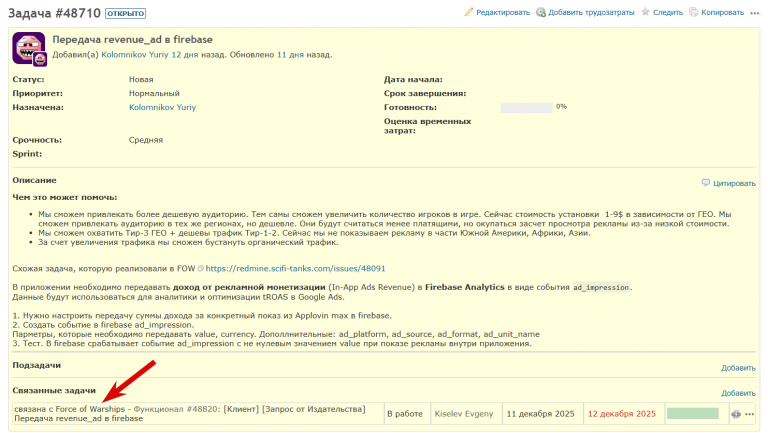Click the 'Подзадачи' heading
The height and width of the screenshot is (433, 768).
coord(36,365)
